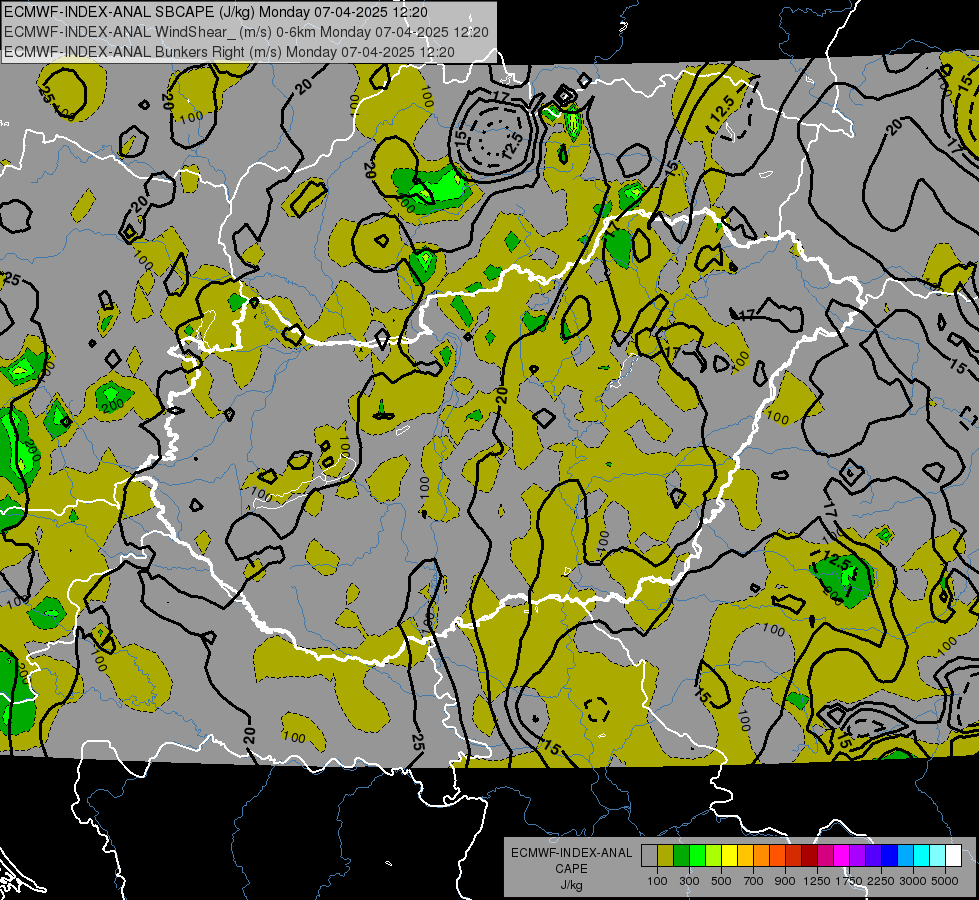Click the pure yellow legend swatch
The image size is (979, 900).
(x=729, y=856)
